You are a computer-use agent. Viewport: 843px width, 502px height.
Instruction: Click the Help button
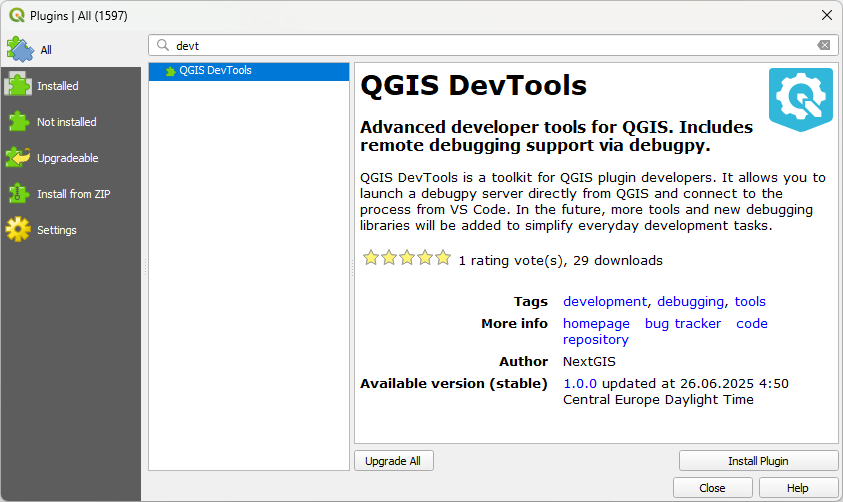798,487
